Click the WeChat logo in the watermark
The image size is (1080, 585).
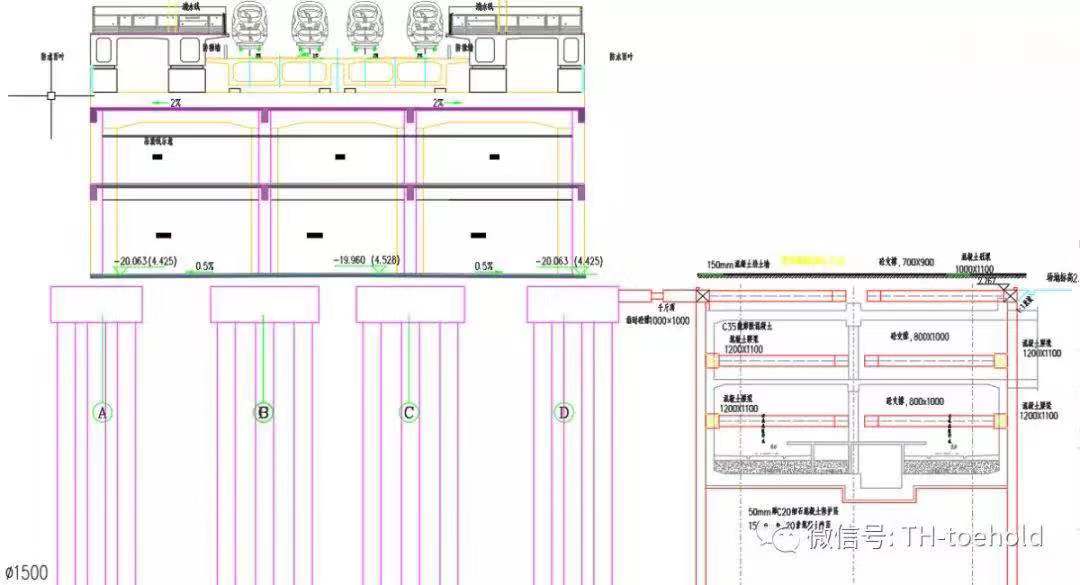pyautogui.click(x=782, y=538)
